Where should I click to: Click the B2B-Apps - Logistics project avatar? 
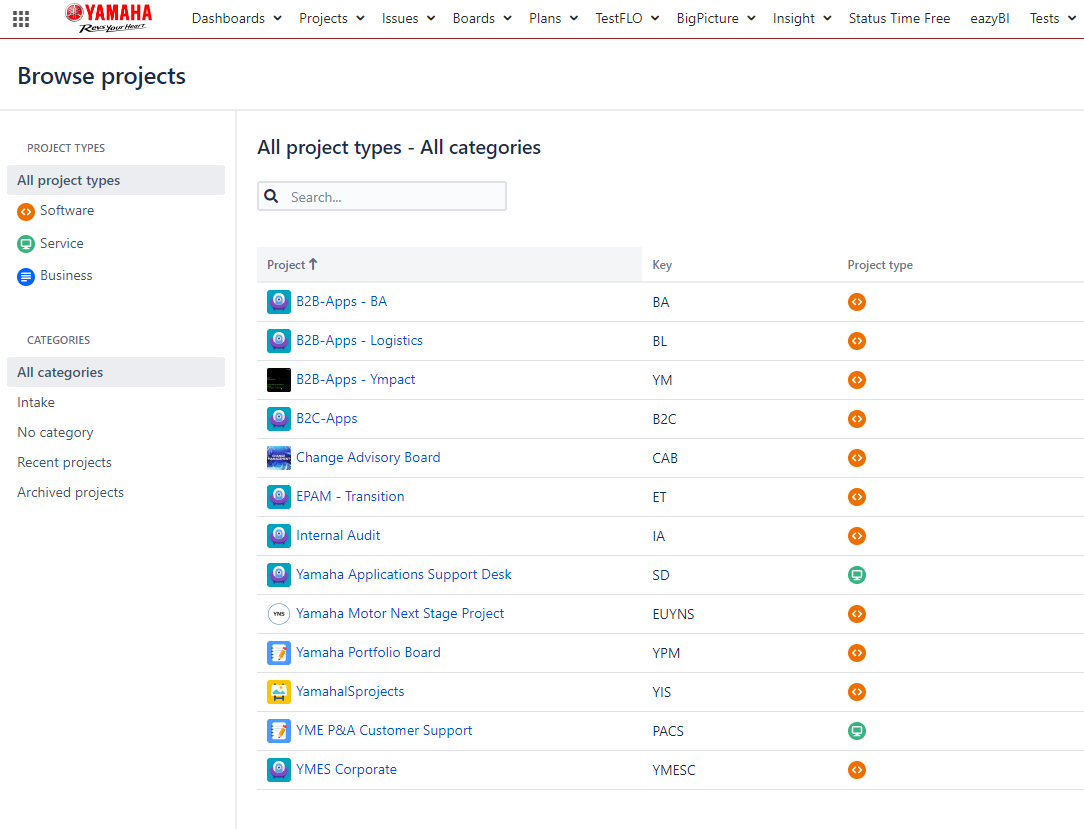(x=279, y=341)
